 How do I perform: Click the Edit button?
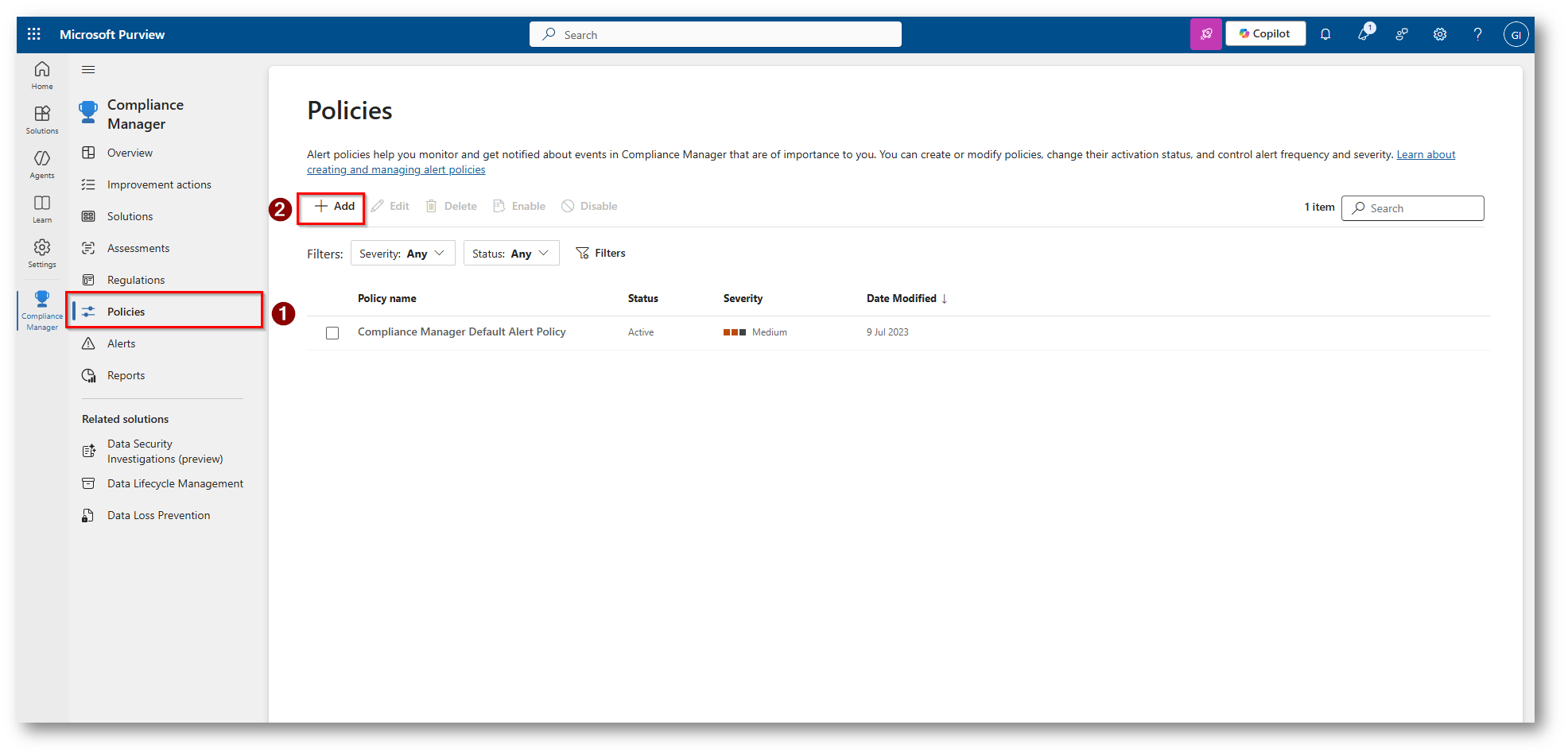(x=390, y=207)
